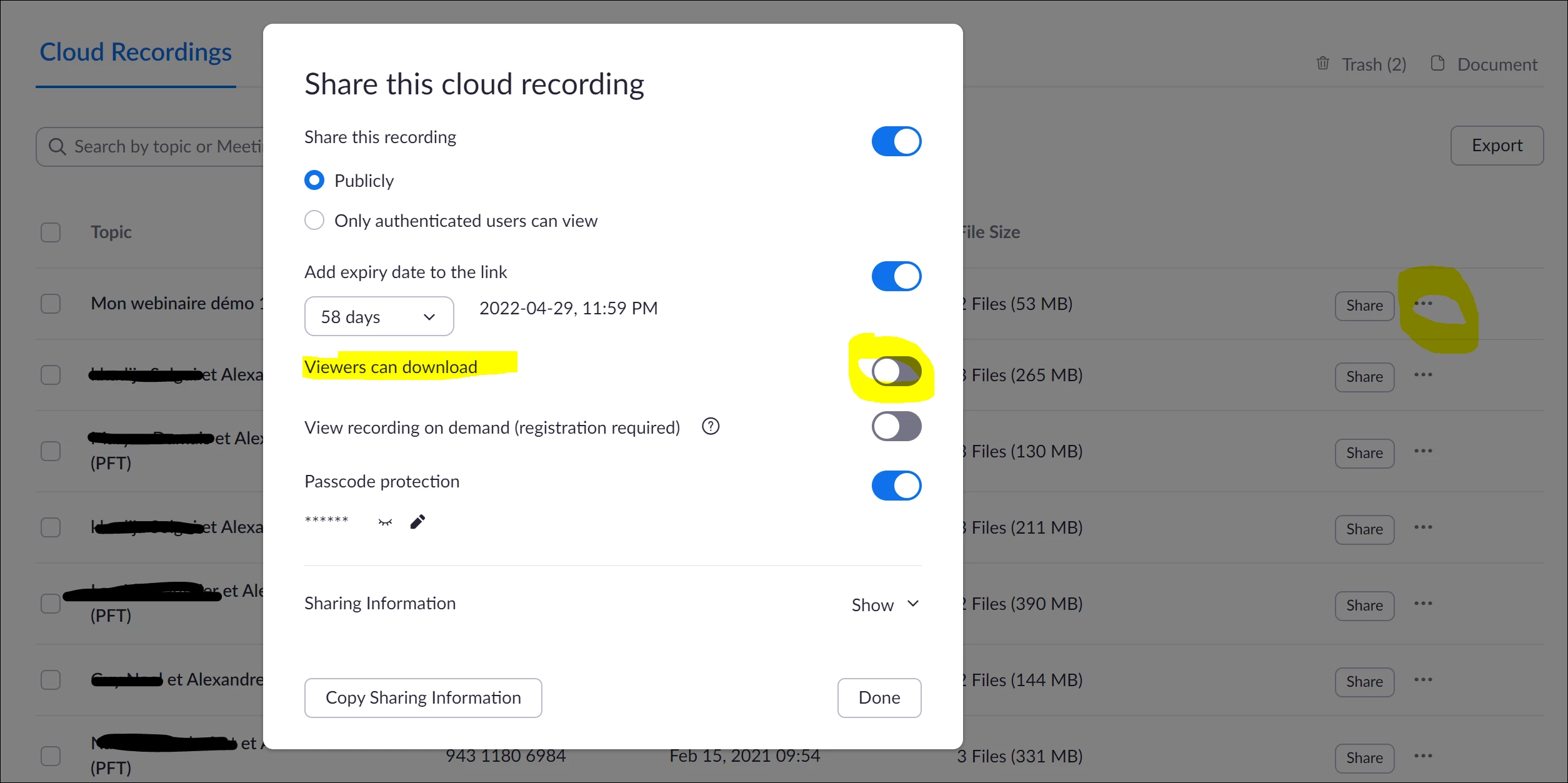Open more options for the 265 MB recording

click(x=1423, y=375)
